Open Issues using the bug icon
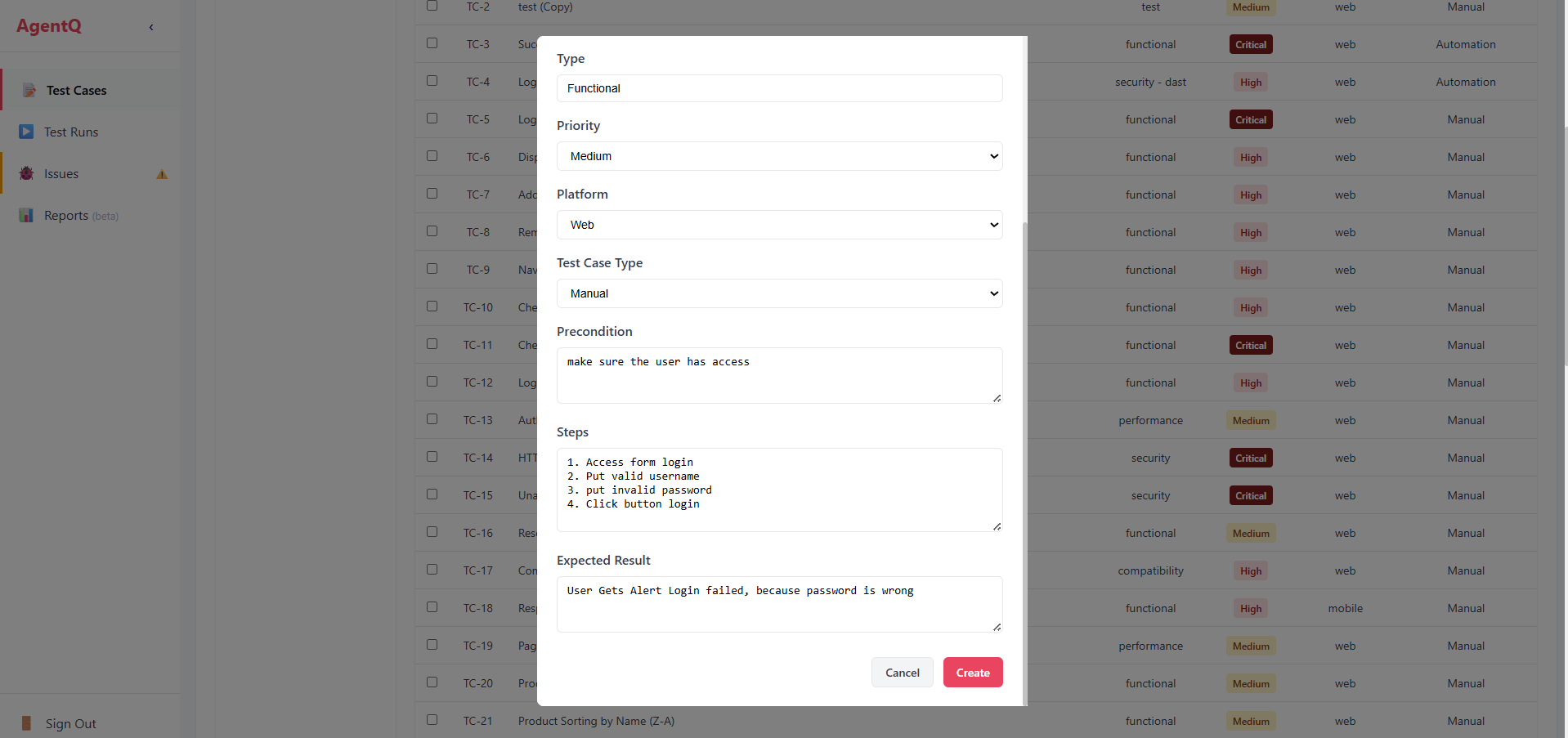Image resolution: width=1568 pixels, height=738 pixels. [x=25, y=173]
